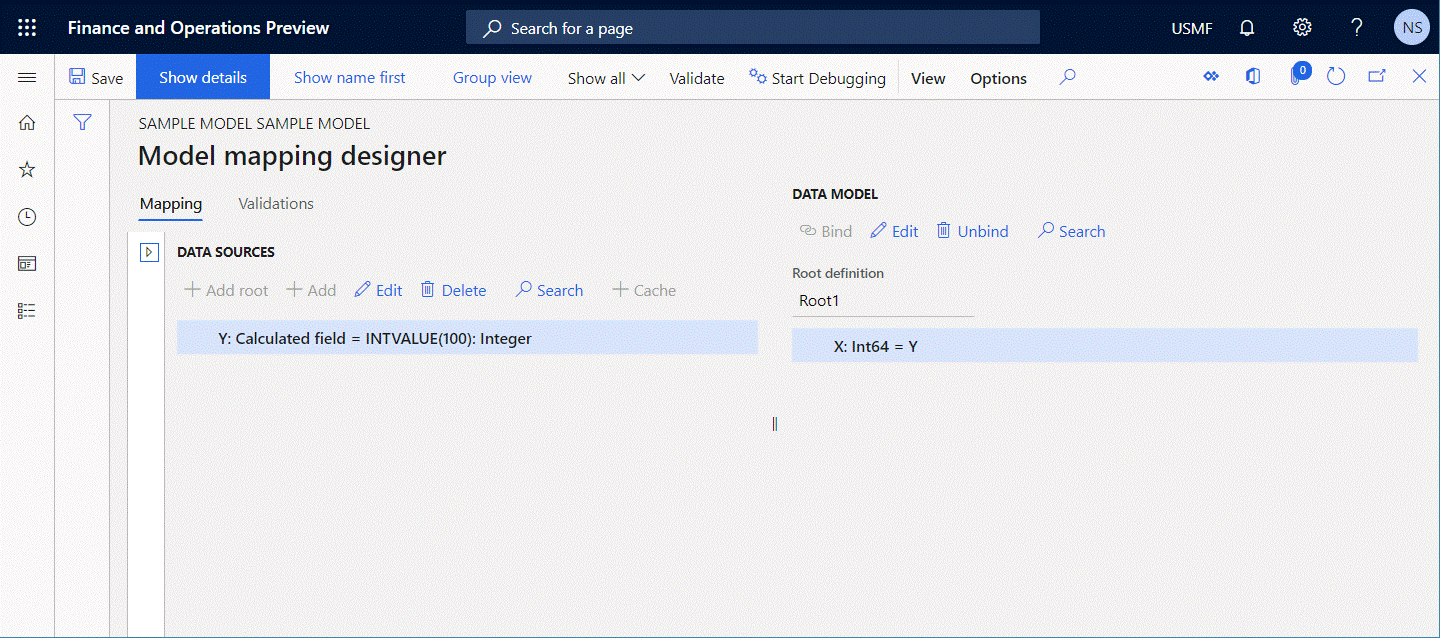Image resolution: width=1440 pixels, height=638 pixels.
Task: Open the page in a new window
Action: click(x=1377, y=76)
